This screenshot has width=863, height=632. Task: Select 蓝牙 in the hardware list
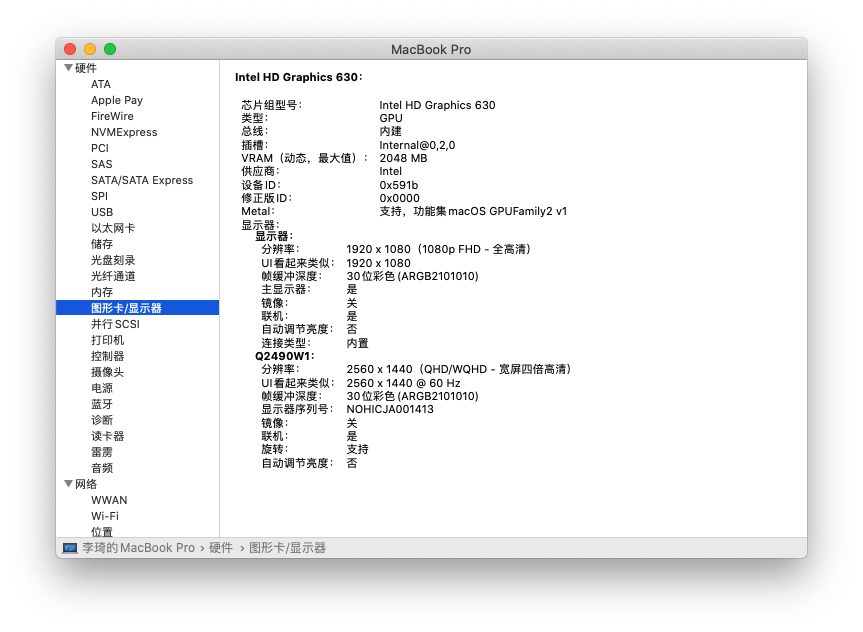pyautogui.click(x=101, y=404)
